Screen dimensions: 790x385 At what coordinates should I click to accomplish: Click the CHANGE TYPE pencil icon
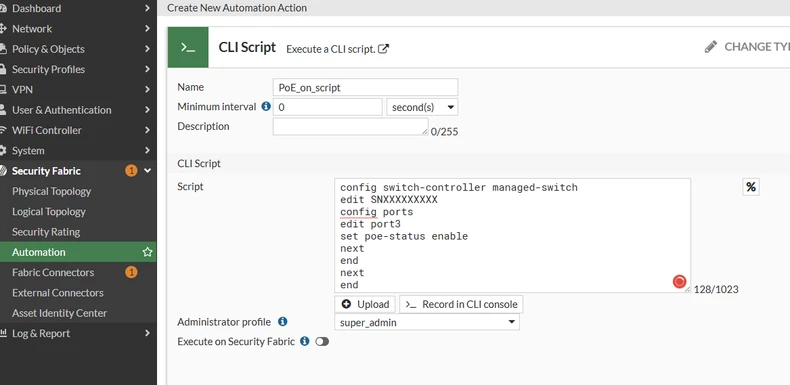710,47
